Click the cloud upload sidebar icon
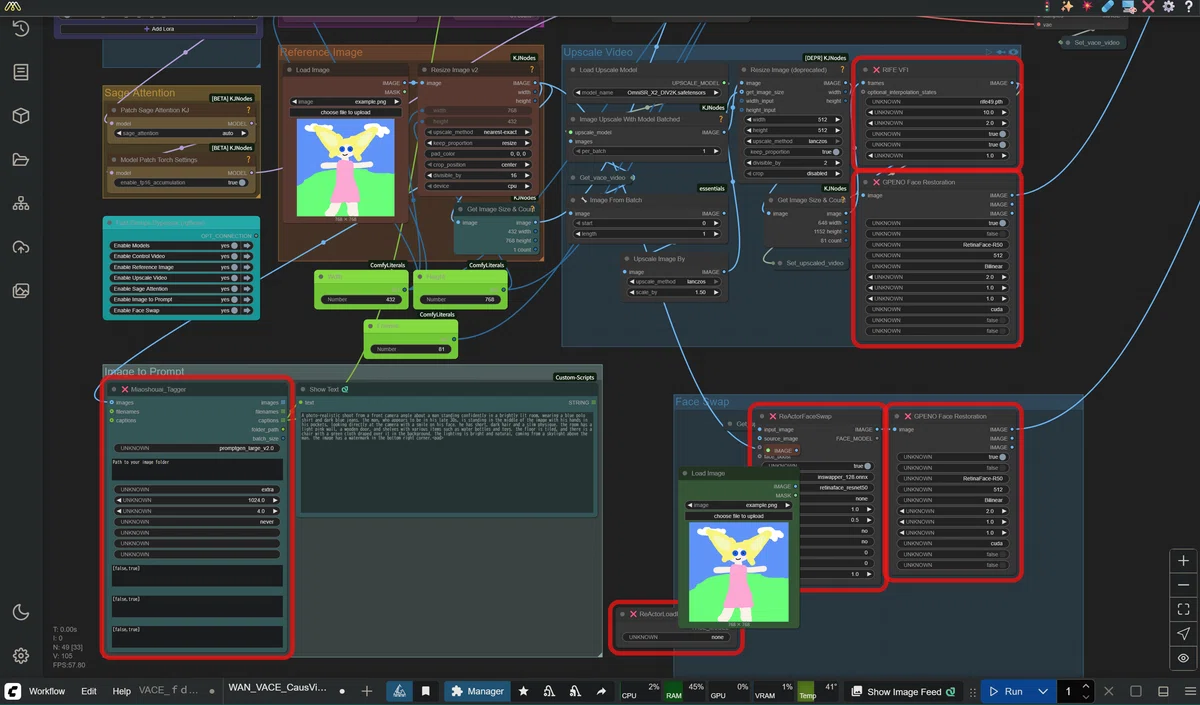 pyautogui.click(x=20, y=247)
